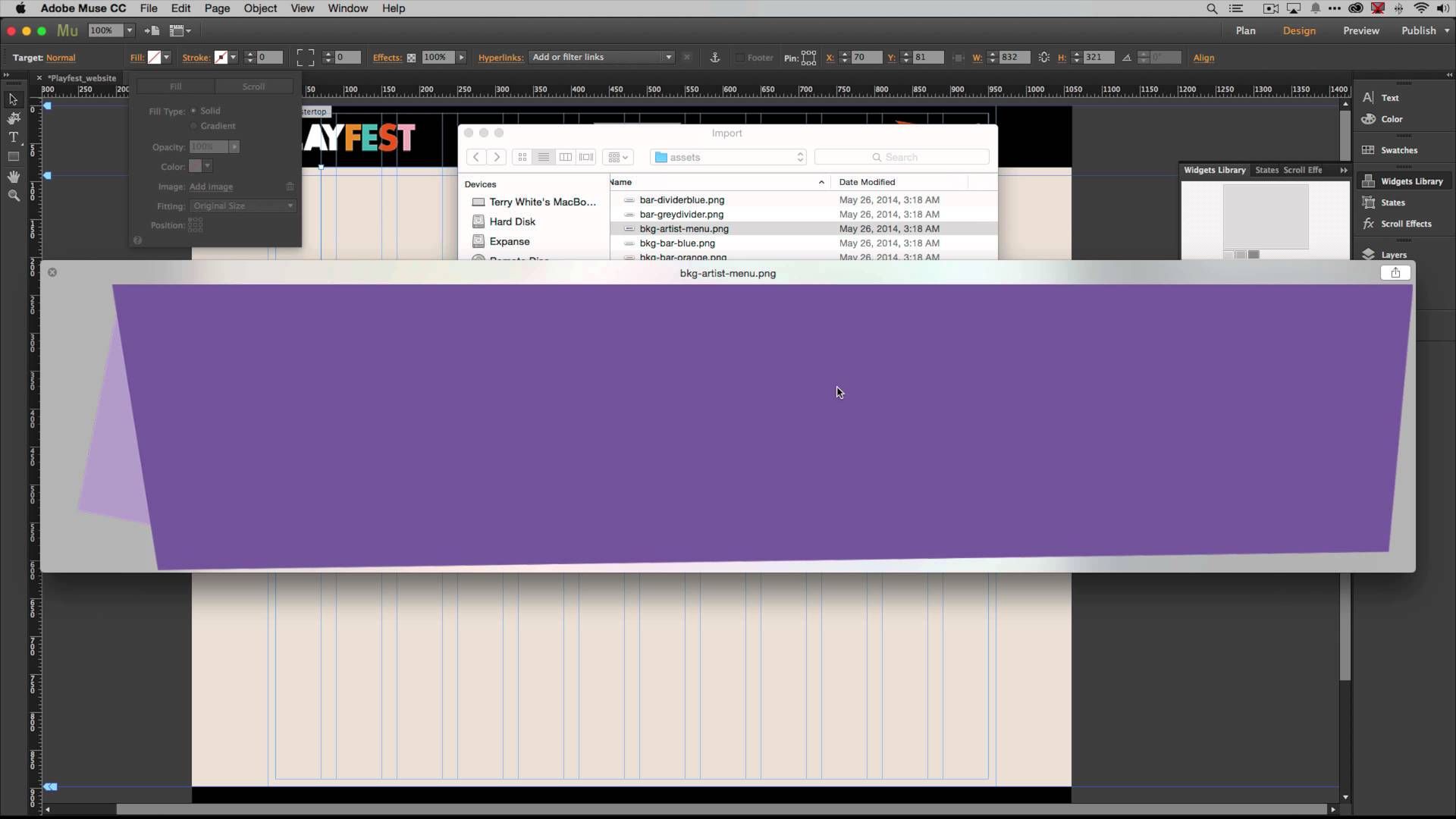Viewport: 1456px width, 819px height.
Task: Open the assets folder path dropdown
Action: point(728,157)
